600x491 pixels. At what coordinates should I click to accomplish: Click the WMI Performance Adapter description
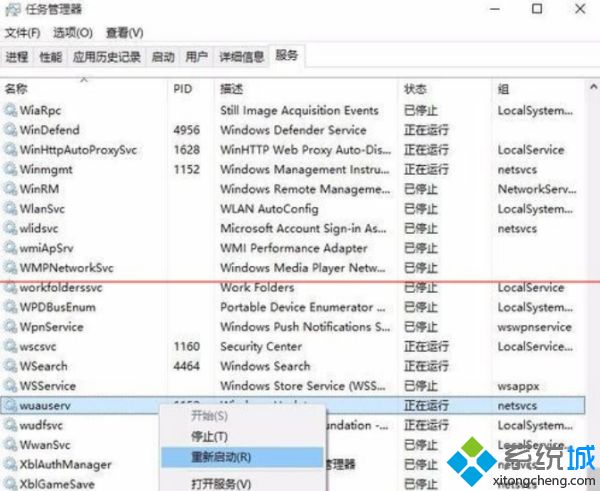(x=293, y=248)
